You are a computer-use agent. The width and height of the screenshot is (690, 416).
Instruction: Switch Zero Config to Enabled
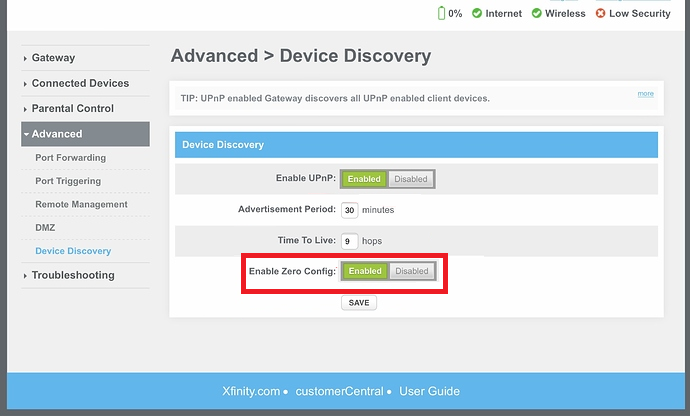[x=365, y=271]
